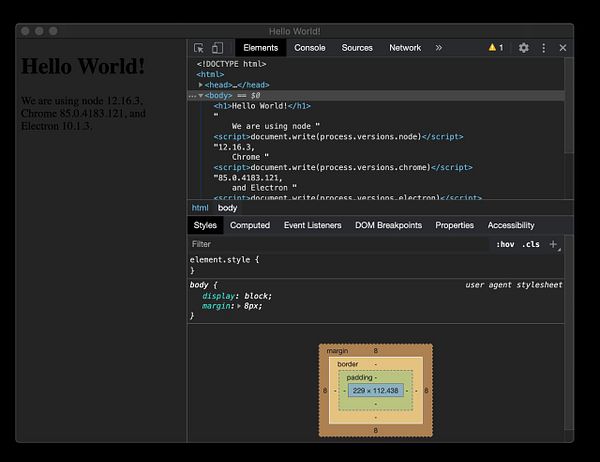
Task: Click the warning count badge
Action: click(495, 48)
